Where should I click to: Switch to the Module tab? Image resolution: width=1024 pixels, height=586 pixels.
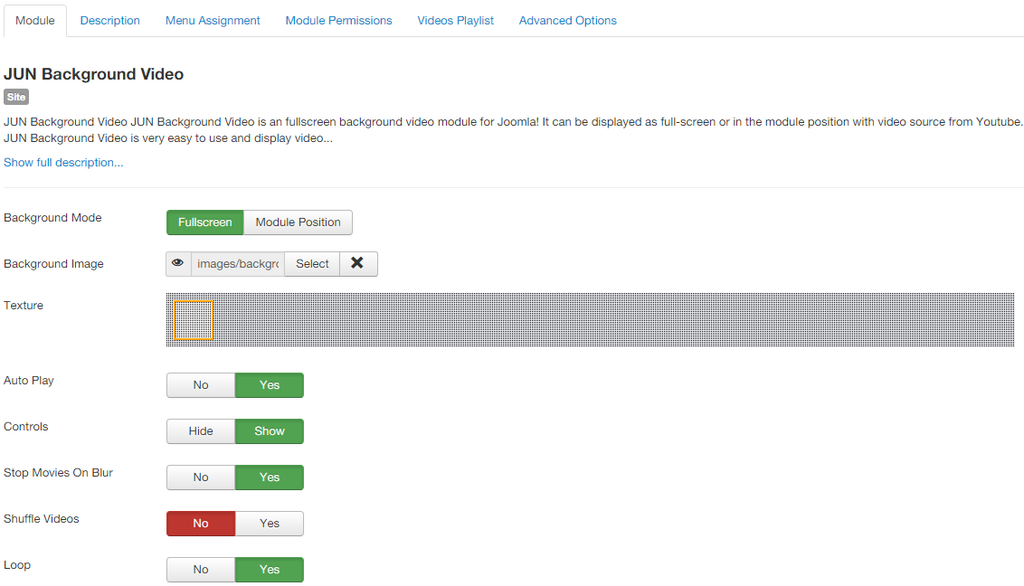pyautogui.click(x=35, y=21)
